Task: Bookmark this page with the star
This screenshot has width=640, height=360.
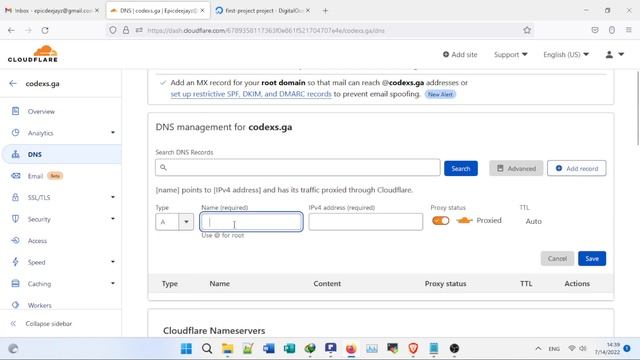Action: point(527,30)
